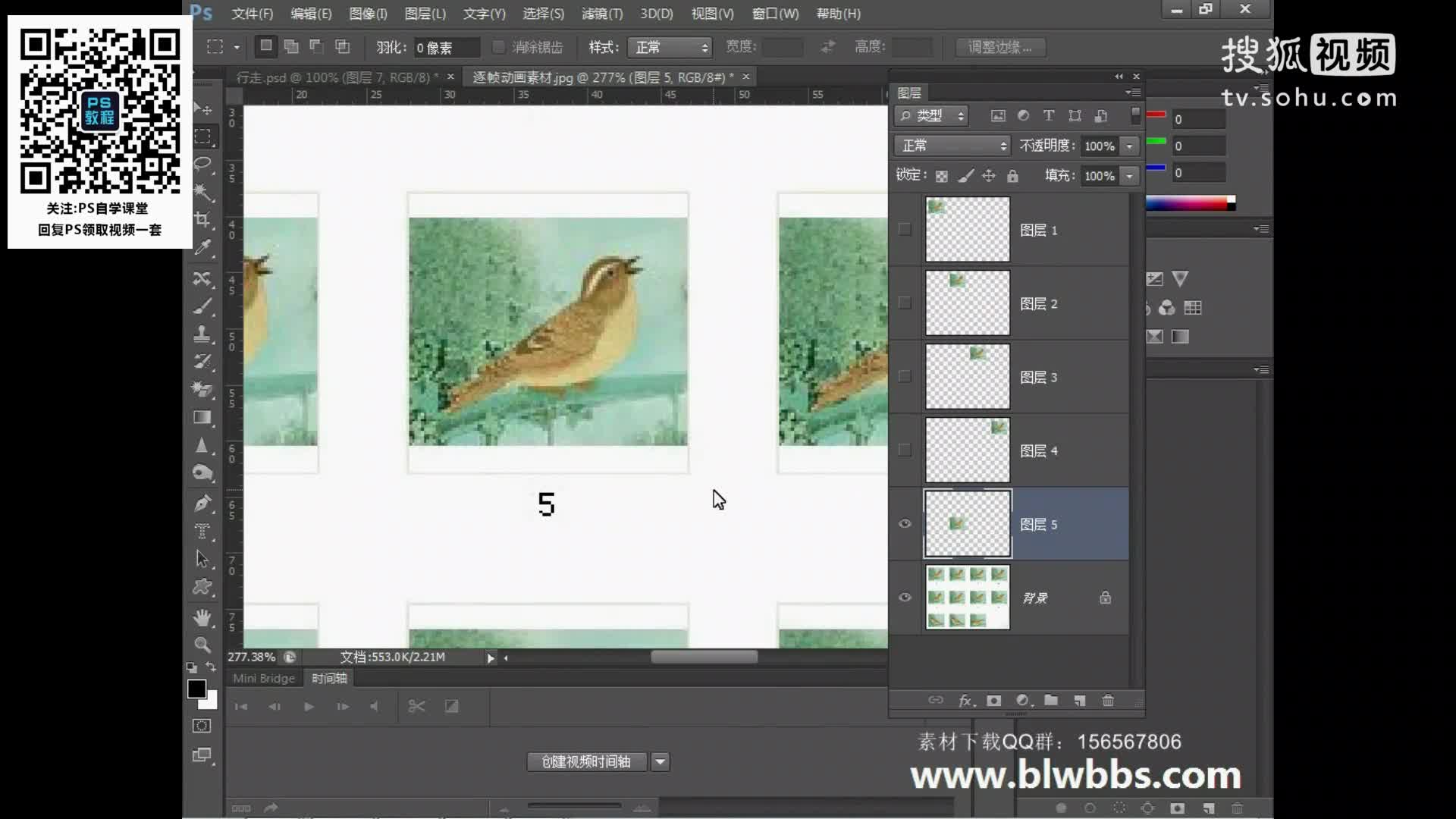Show layer 图层 4 visibility

point(905,450)
